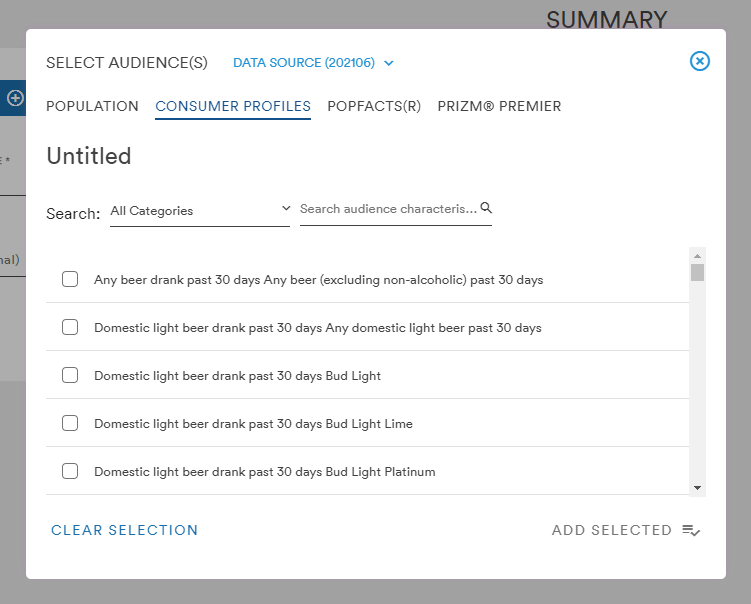Click the list scrollbar down arrow

tap(697, 488)
